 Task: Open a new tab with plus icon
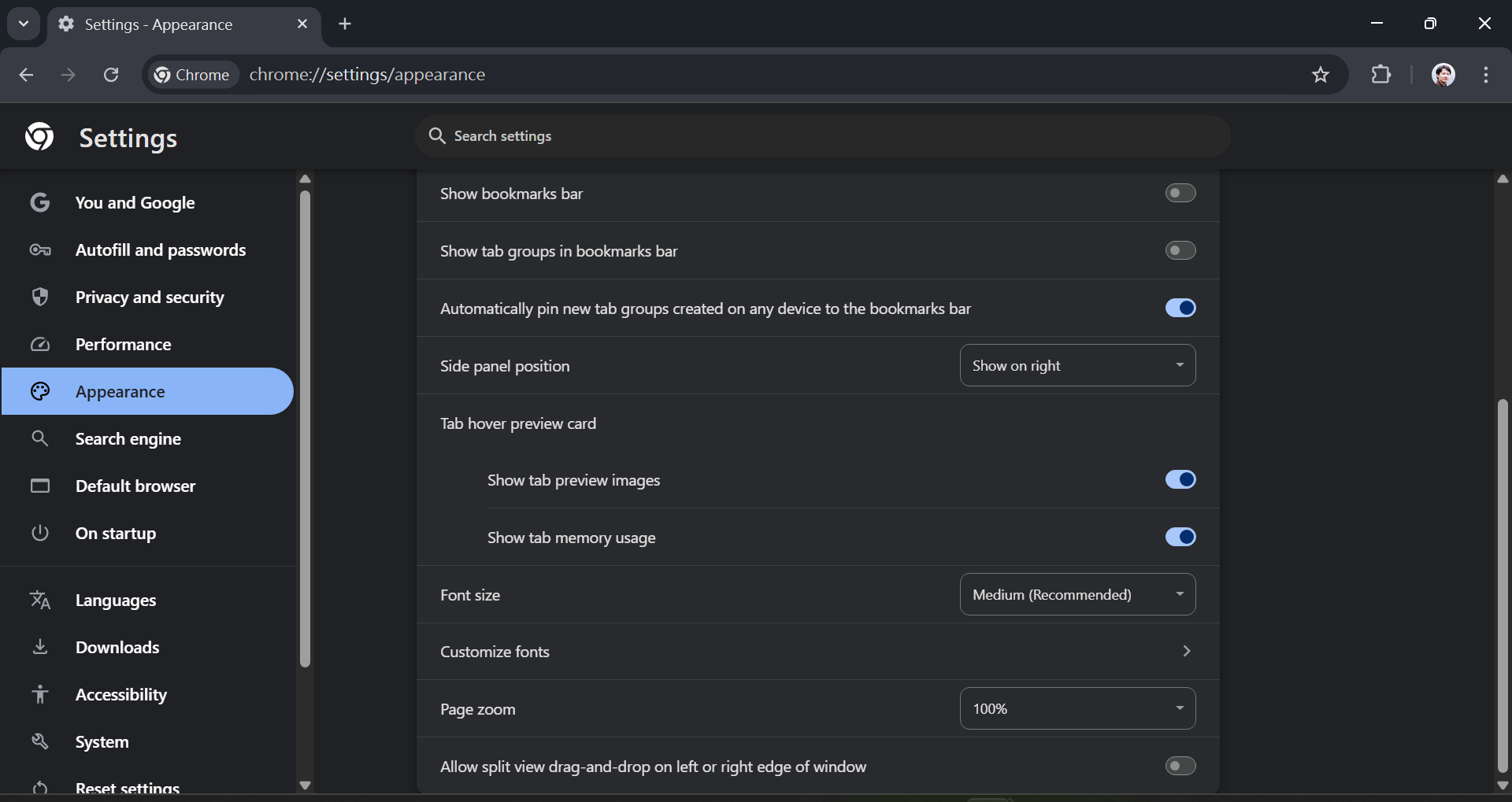point(345,24)
